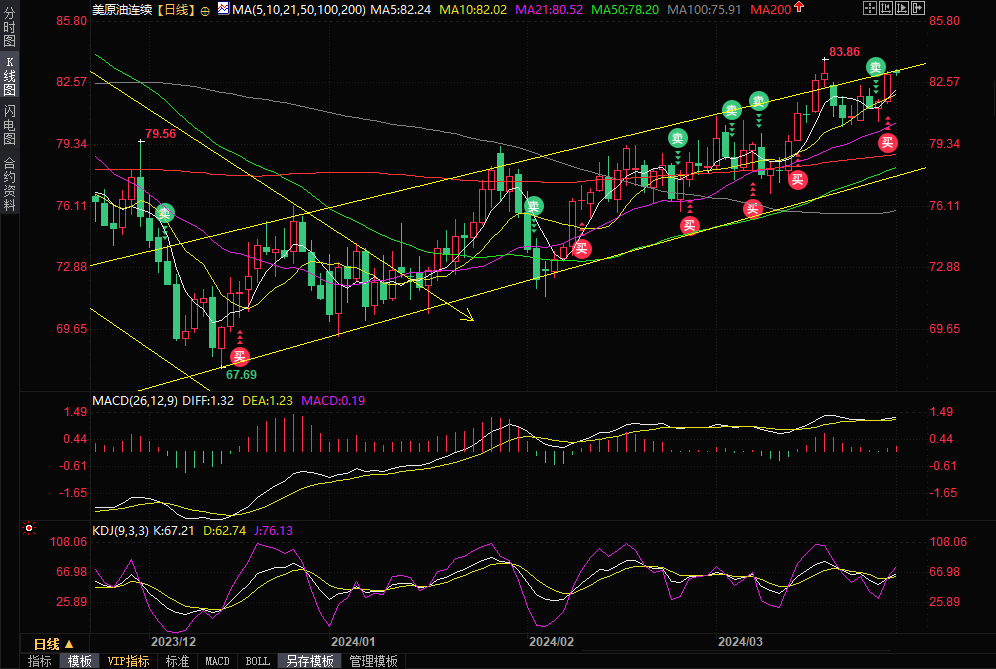Click the small chart icon before MA(5,10,21,50,100,200)
This screenshot has height=669, width=996.
pyautogui.click(x=222, y=9)
